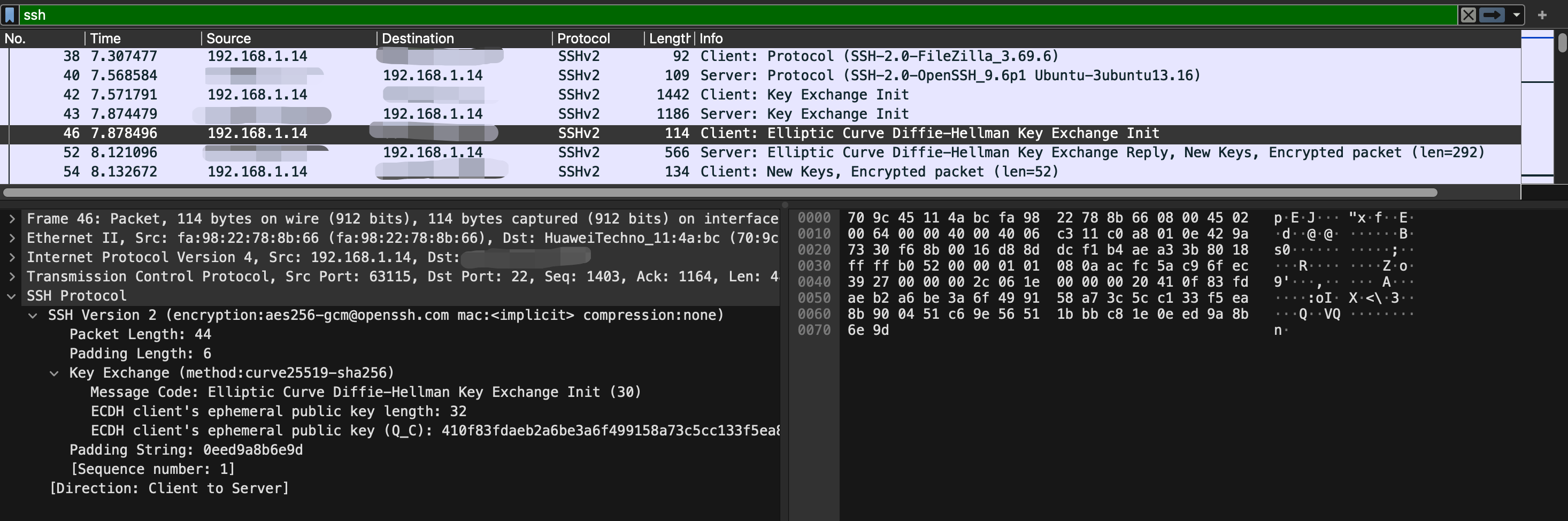Viewport: 1568px width, 521px height.
Task: Select packet 40 with OpenSSH server protocol
Action: 760,75
